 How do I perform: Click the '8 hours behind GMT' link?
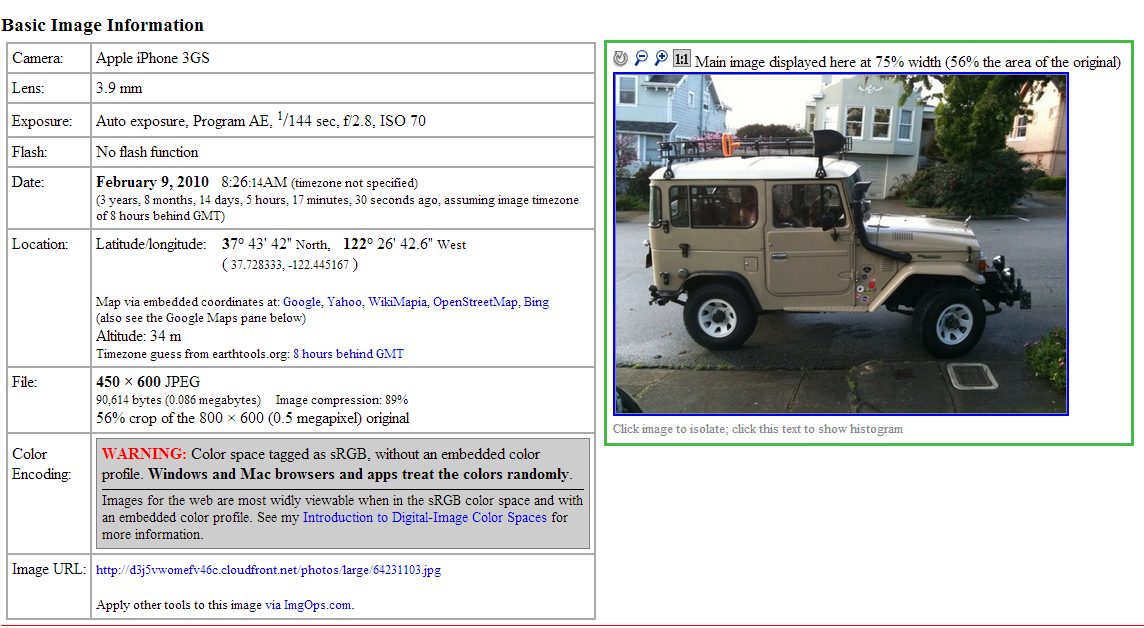[x=348, y=354]
